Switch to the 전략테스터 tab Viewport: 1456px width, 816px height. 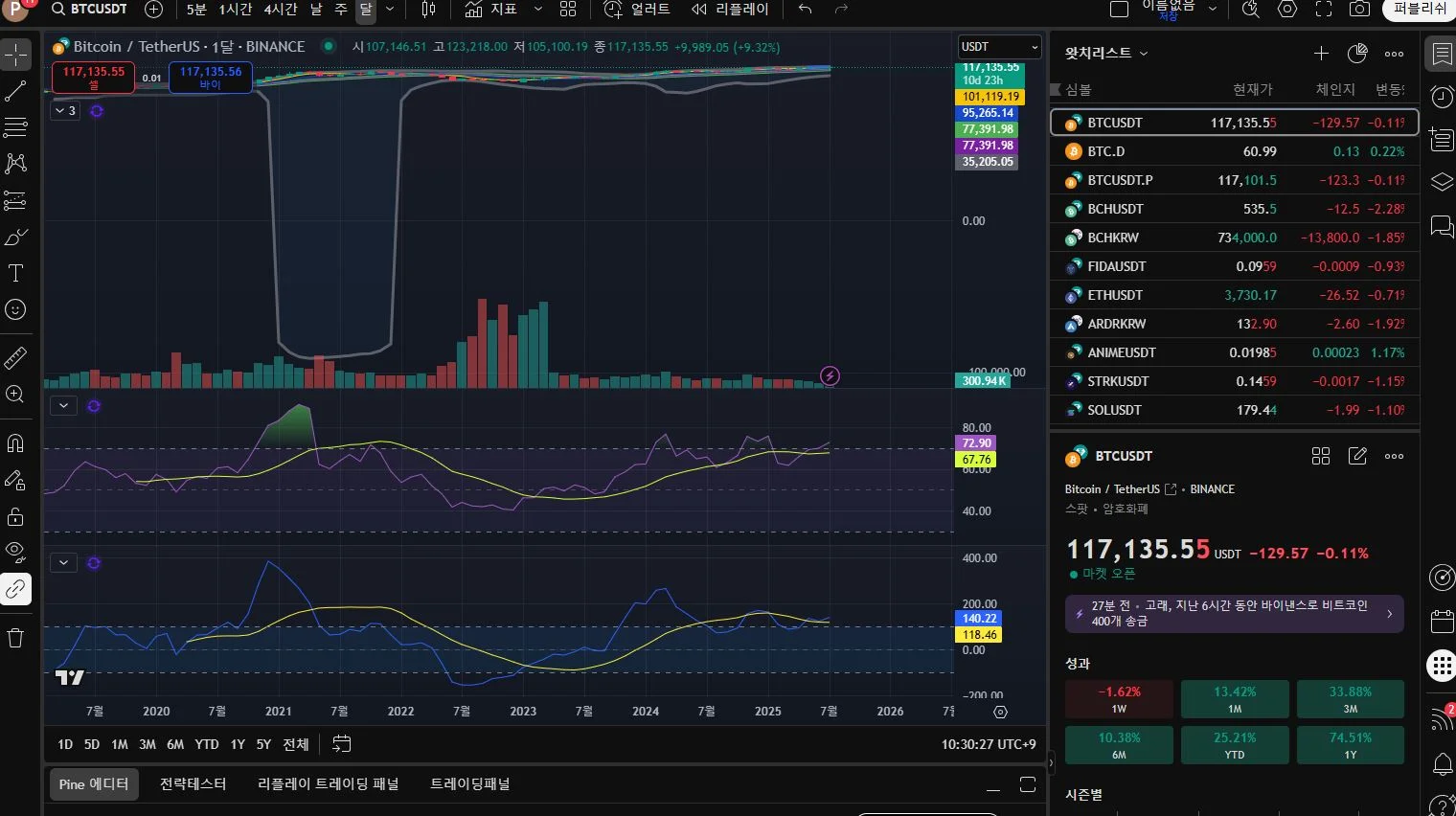[x=193, y=784]
